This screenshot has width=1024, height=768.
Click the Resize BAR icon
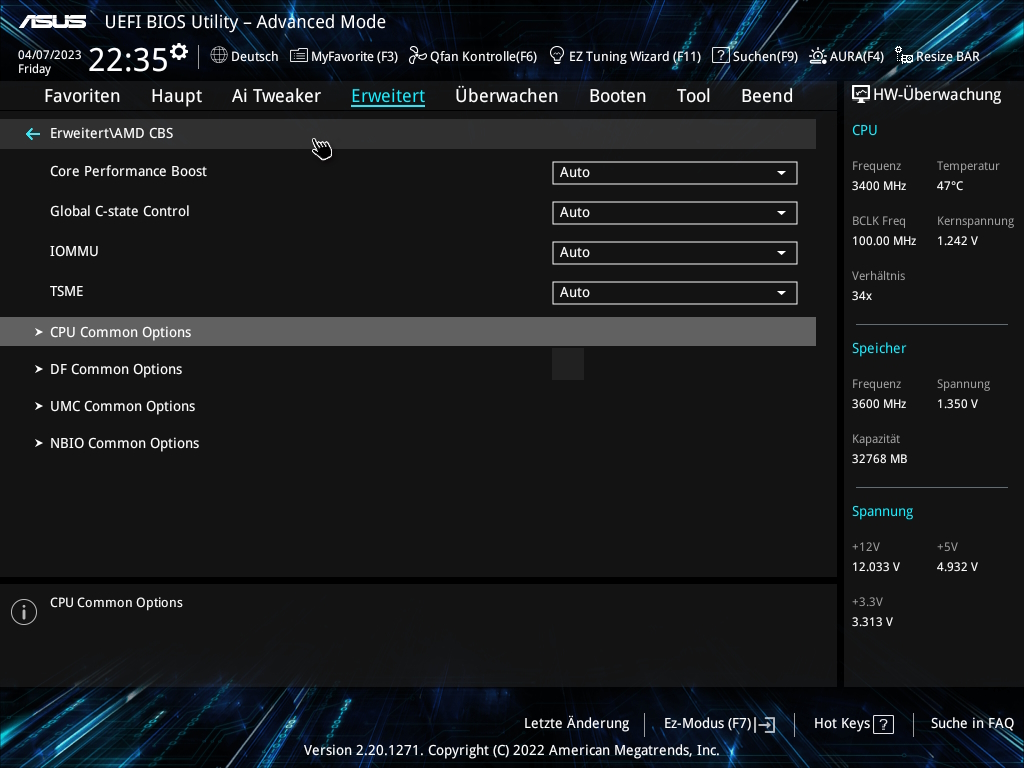pos(904,56)
